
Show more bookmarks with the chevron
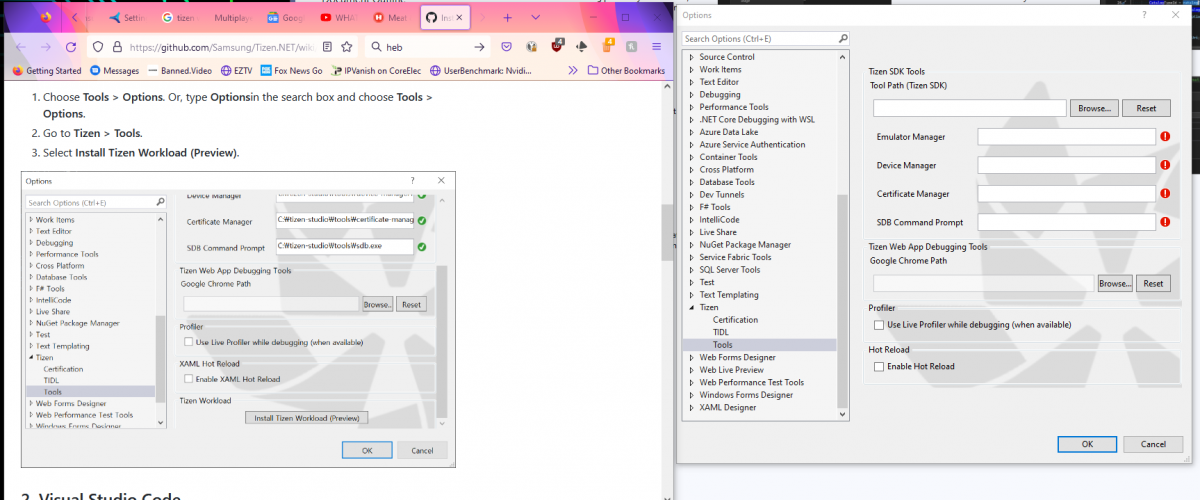[x=572, y=71]
